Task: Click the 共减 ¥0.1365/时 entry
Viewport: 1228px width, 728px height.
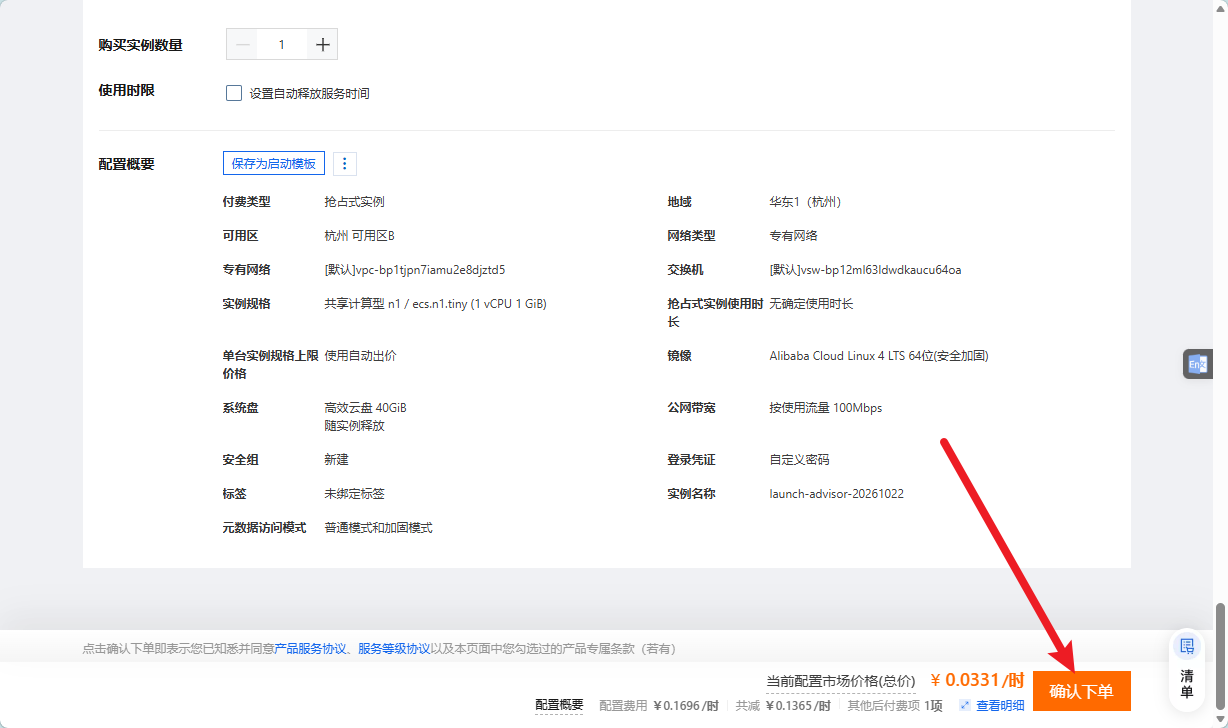Action: pyautogui.click(x=783, y=706)
